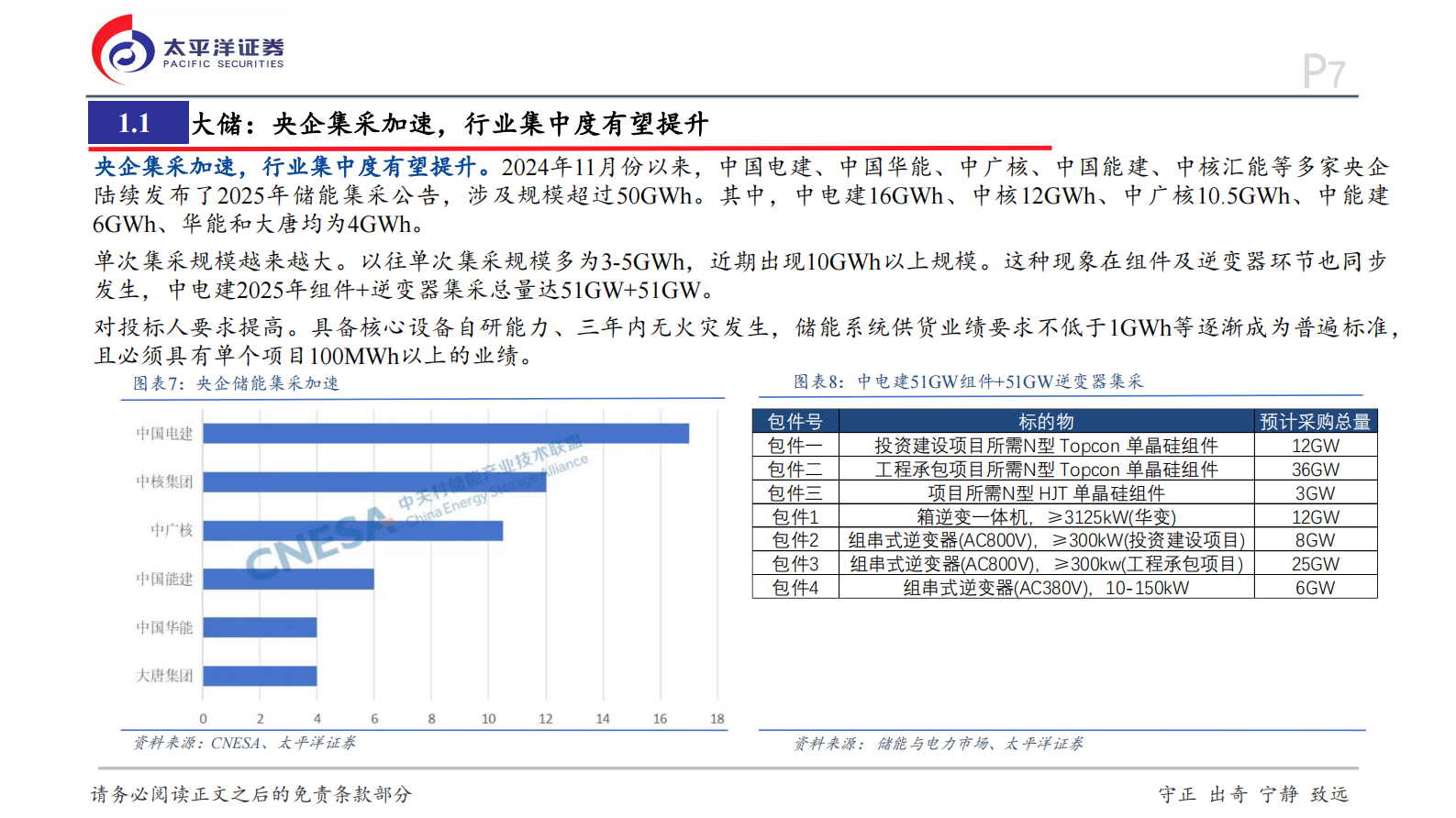
Task: Click the 中国电建 bar in chart
Action: [x=446, y=434]
